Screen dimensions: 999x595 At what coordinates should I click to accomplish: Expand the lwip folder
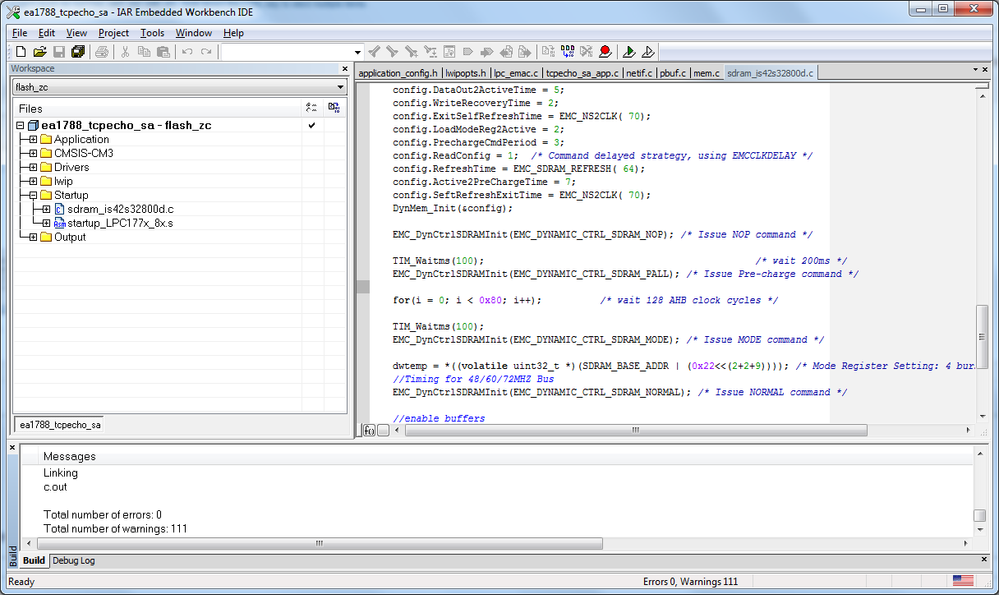[x=33, y=182]
